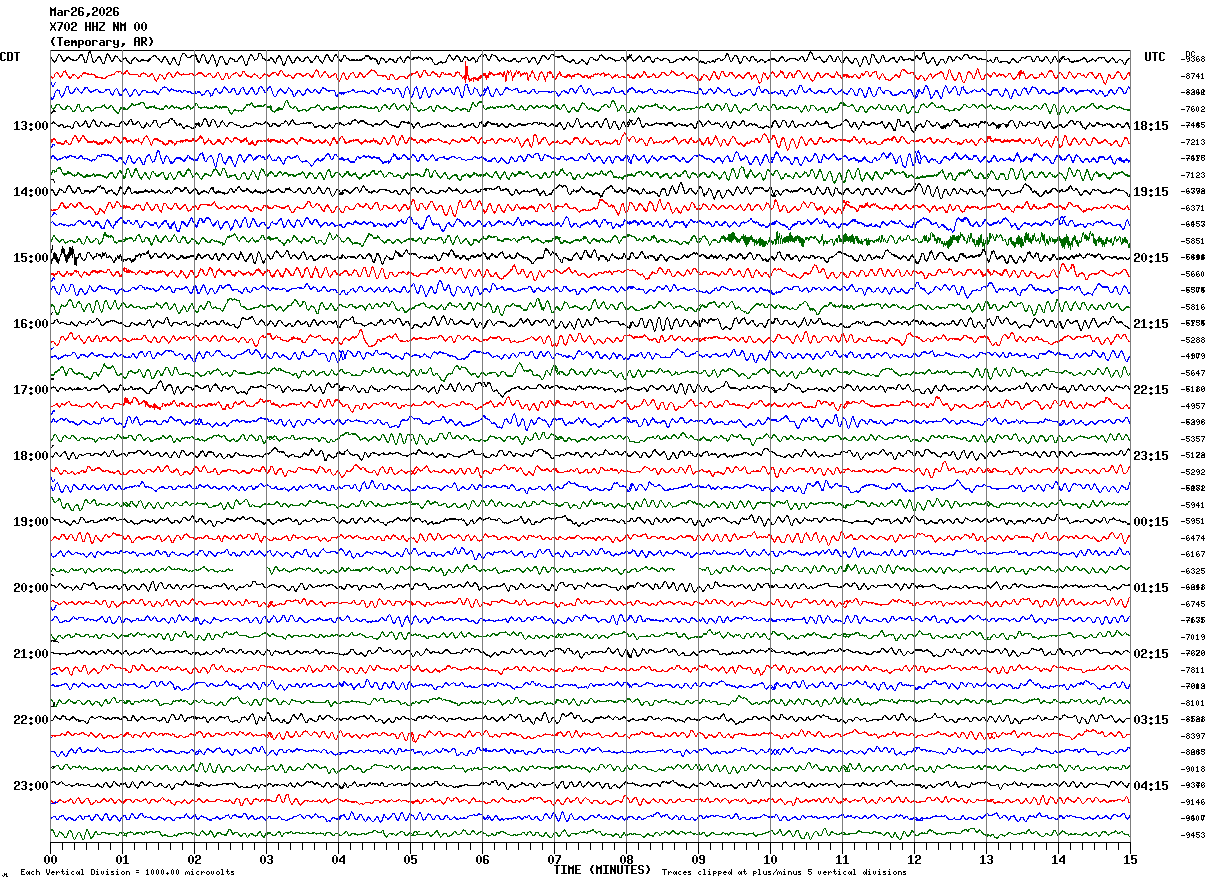Select the 18:15 UTC time label
Image resolution: width=1210 pixels, height=886 pixels.
pos(1151,126)
